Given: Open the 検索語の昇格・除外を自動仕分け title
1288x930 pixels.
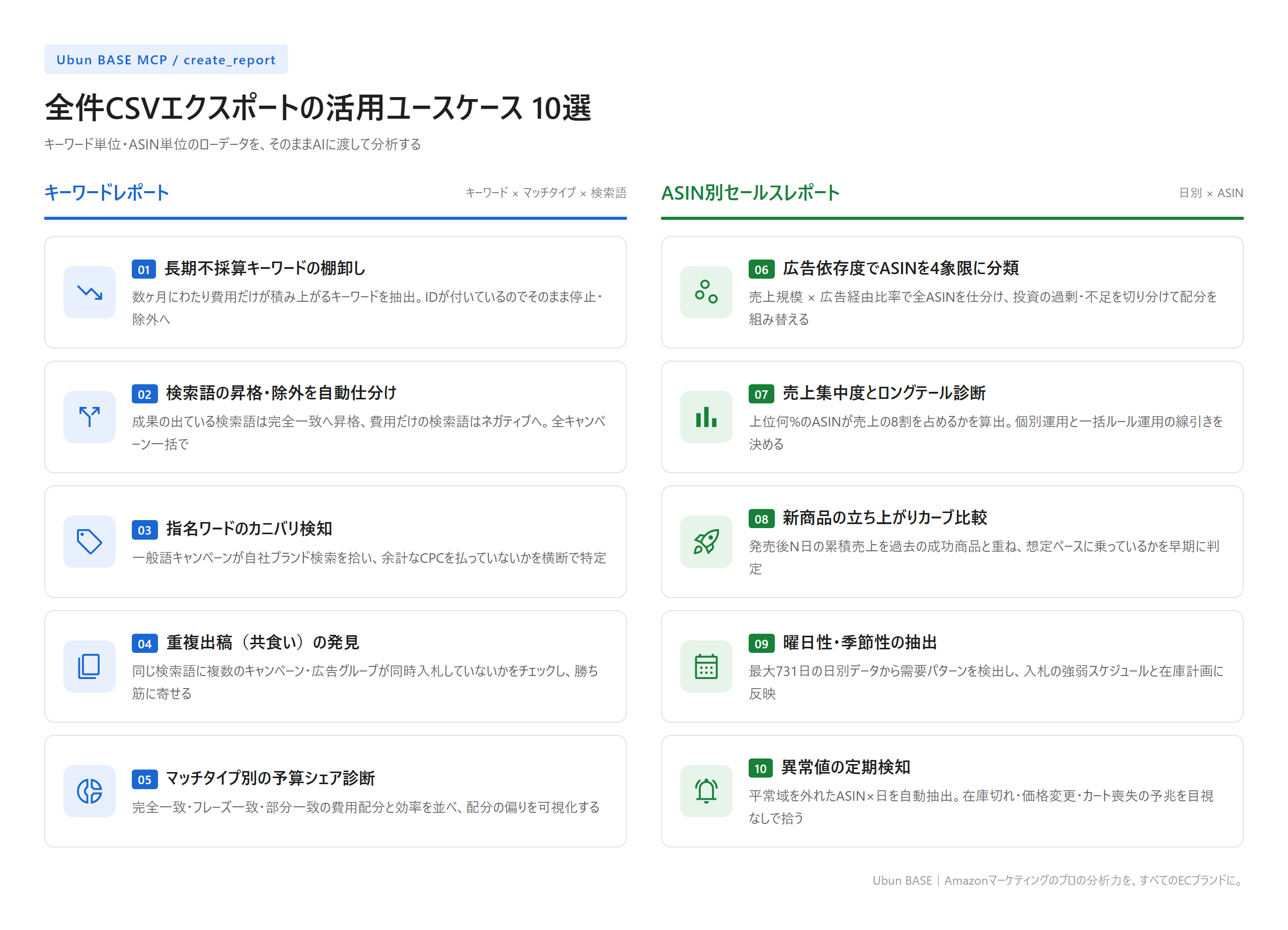Looking at the screenshot, I should (281, 393).
